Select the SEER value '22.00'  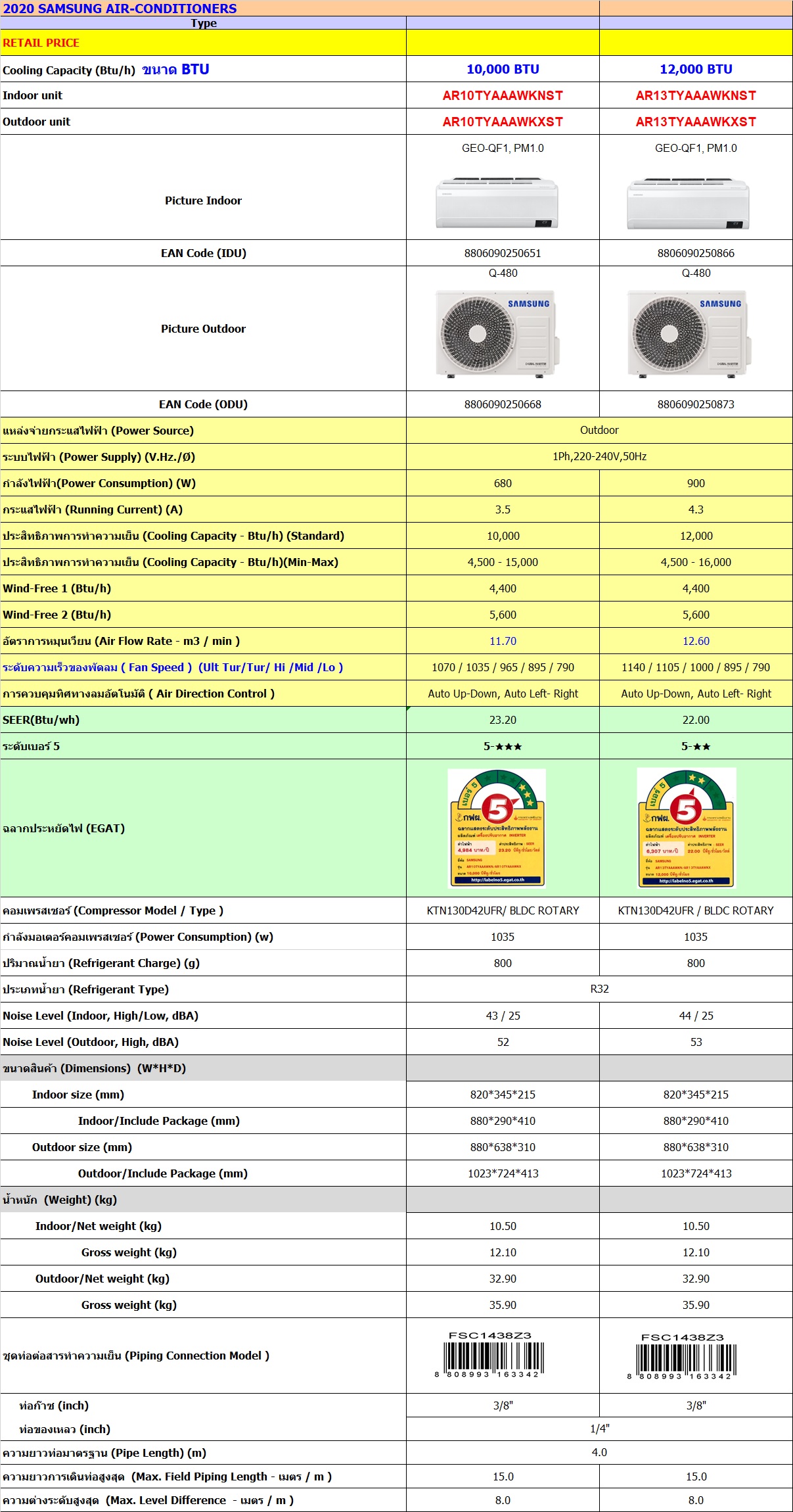point(696,720)
